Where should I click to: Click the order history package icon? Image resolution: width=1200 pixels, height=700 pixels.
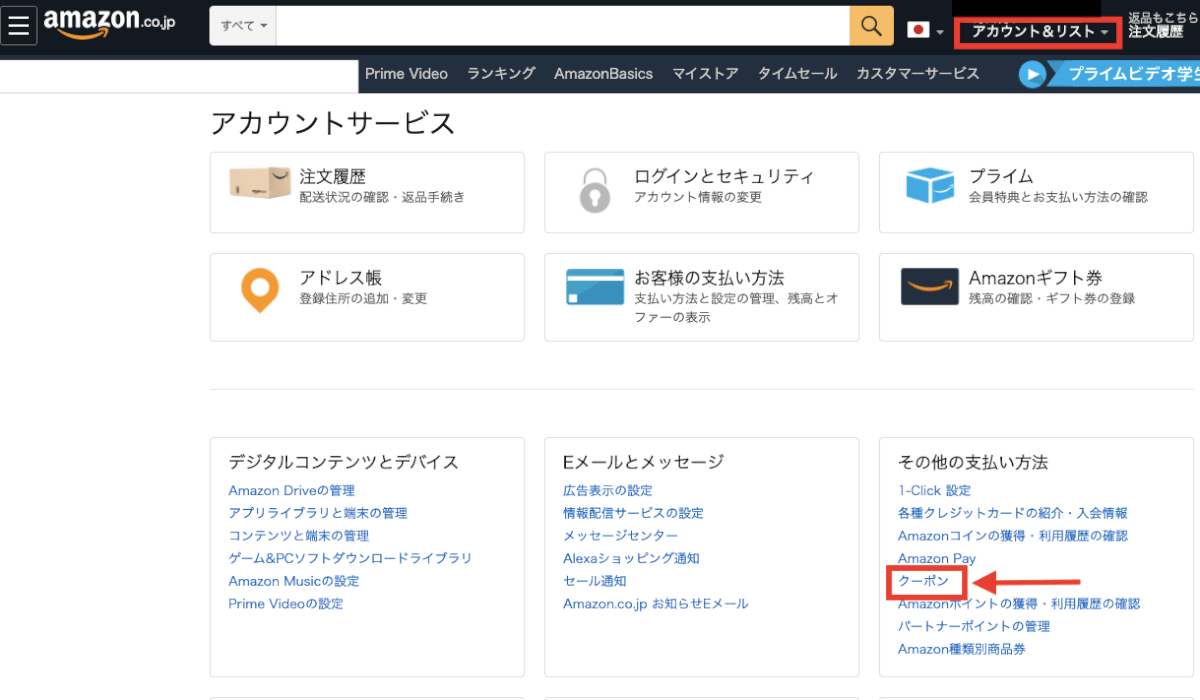pyautogui.click(x=259, y=185)
